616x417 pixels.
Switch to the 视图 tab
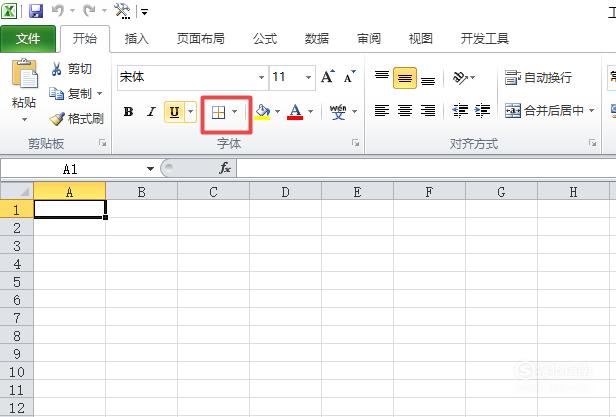point(420,39)
